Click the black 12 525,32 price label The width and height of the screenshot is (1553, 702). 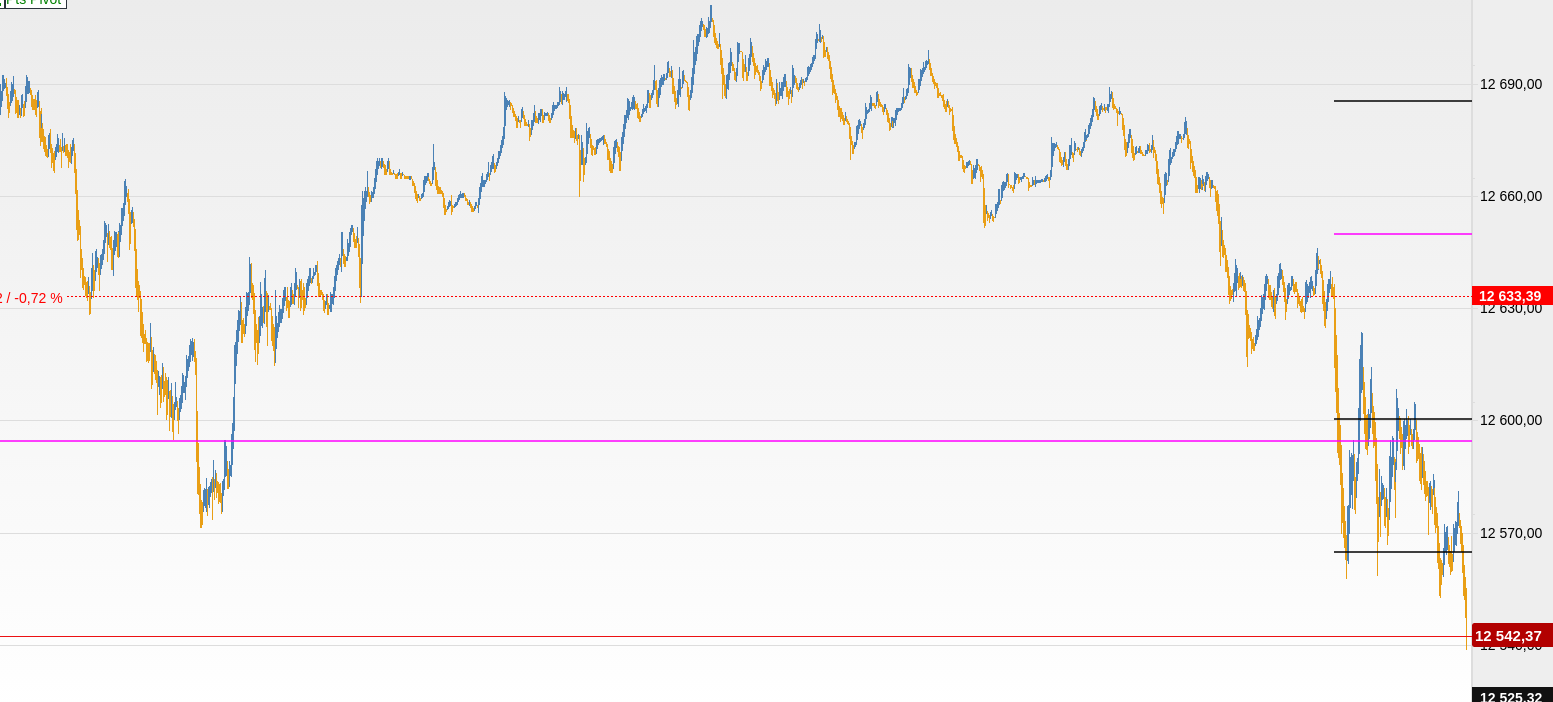pyautogui.click(x=1512, y=696)
